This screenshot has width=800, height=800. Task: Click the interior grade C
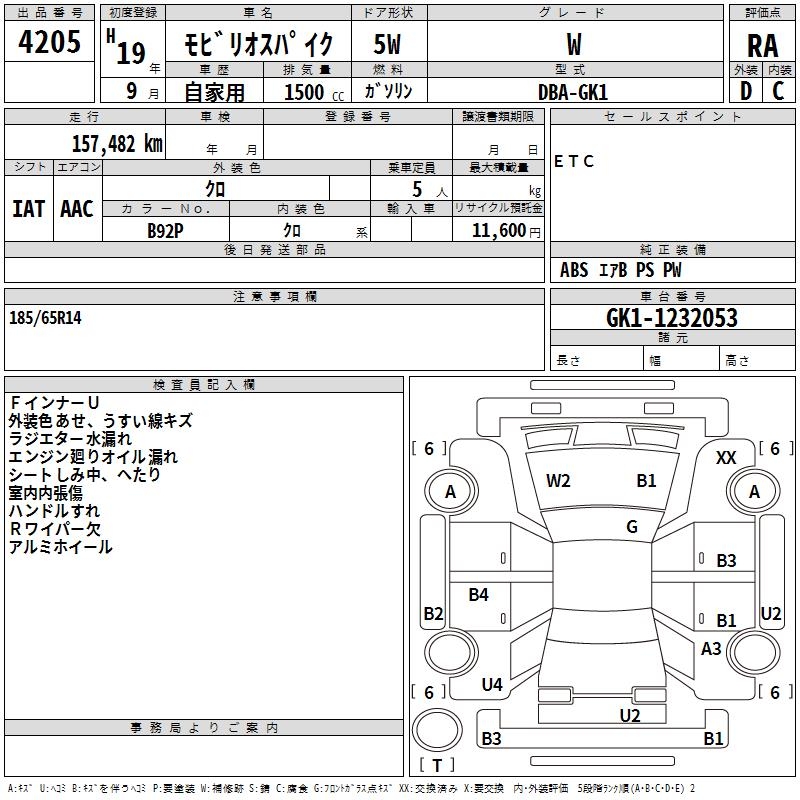(x=778, y=91)
